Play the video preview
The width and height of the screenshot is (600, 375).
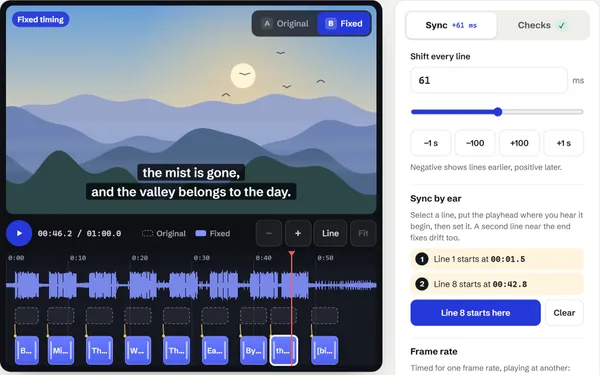[19, 233]
